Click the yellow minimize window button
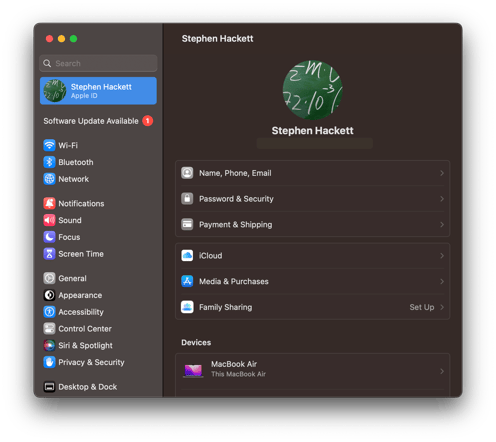Screen dimensions: 496x442 [61, 39]
